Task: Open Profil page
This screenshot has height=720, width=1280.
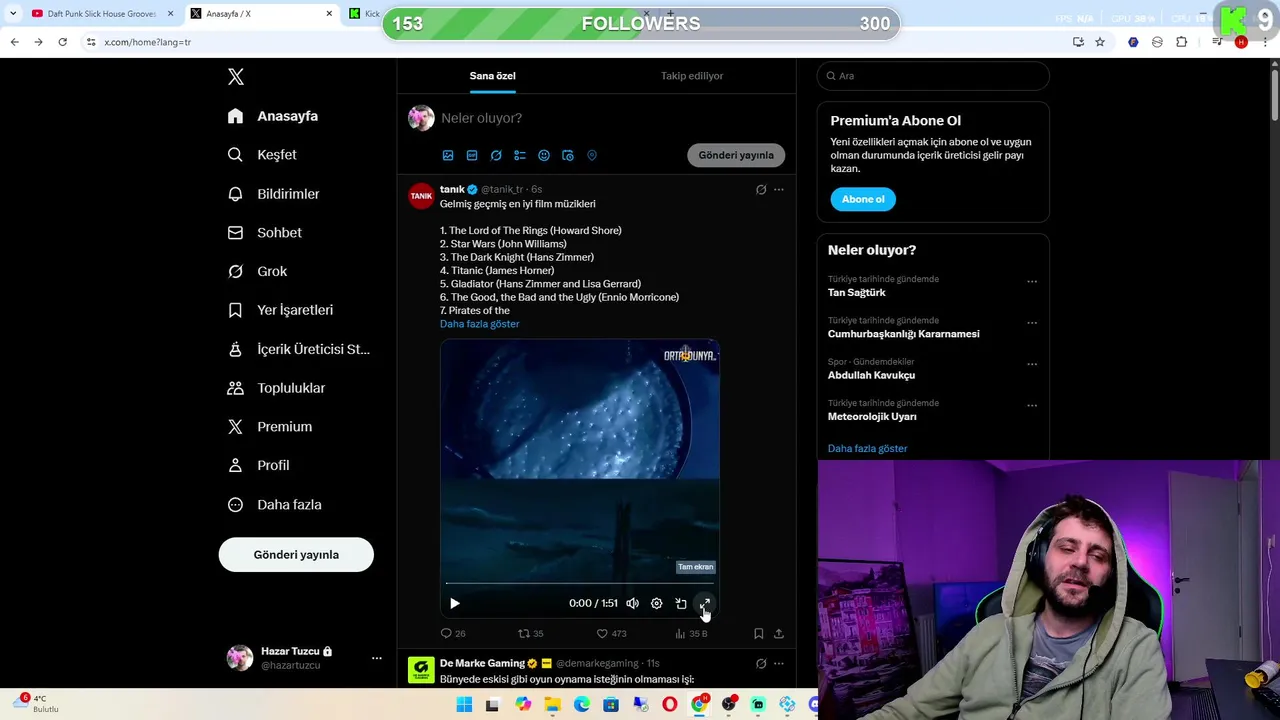Action: pyautogui.click(x=259, y=466)
